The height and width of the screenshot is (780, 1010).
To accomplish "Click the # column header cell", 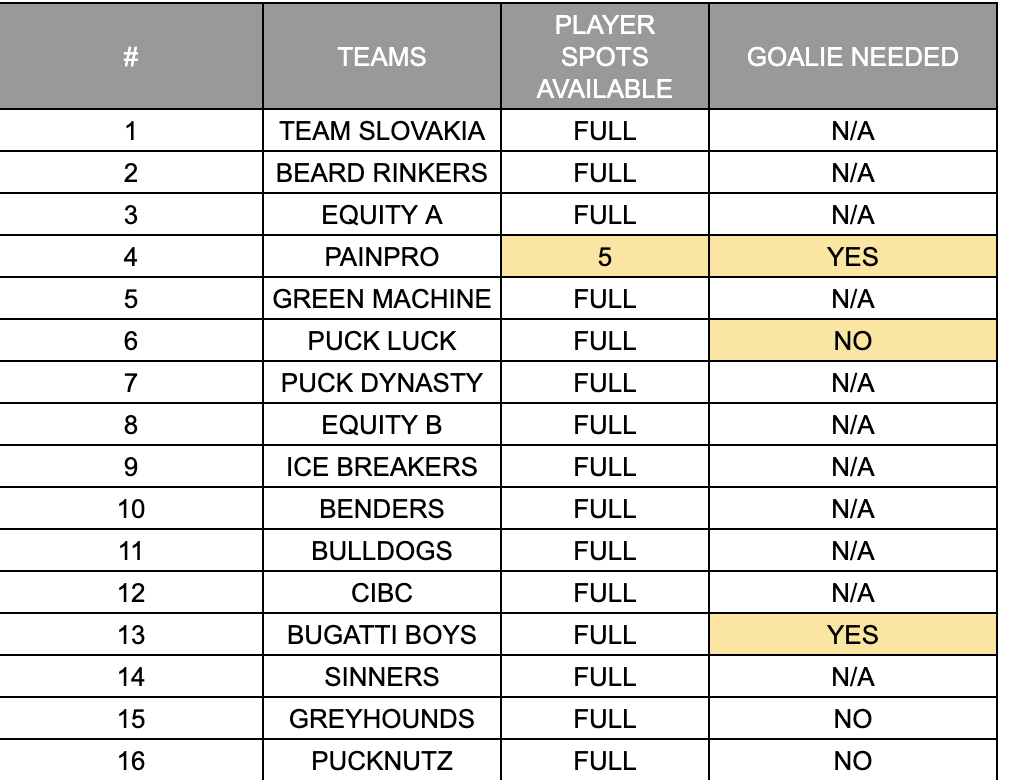I will (x=131, y=57).
